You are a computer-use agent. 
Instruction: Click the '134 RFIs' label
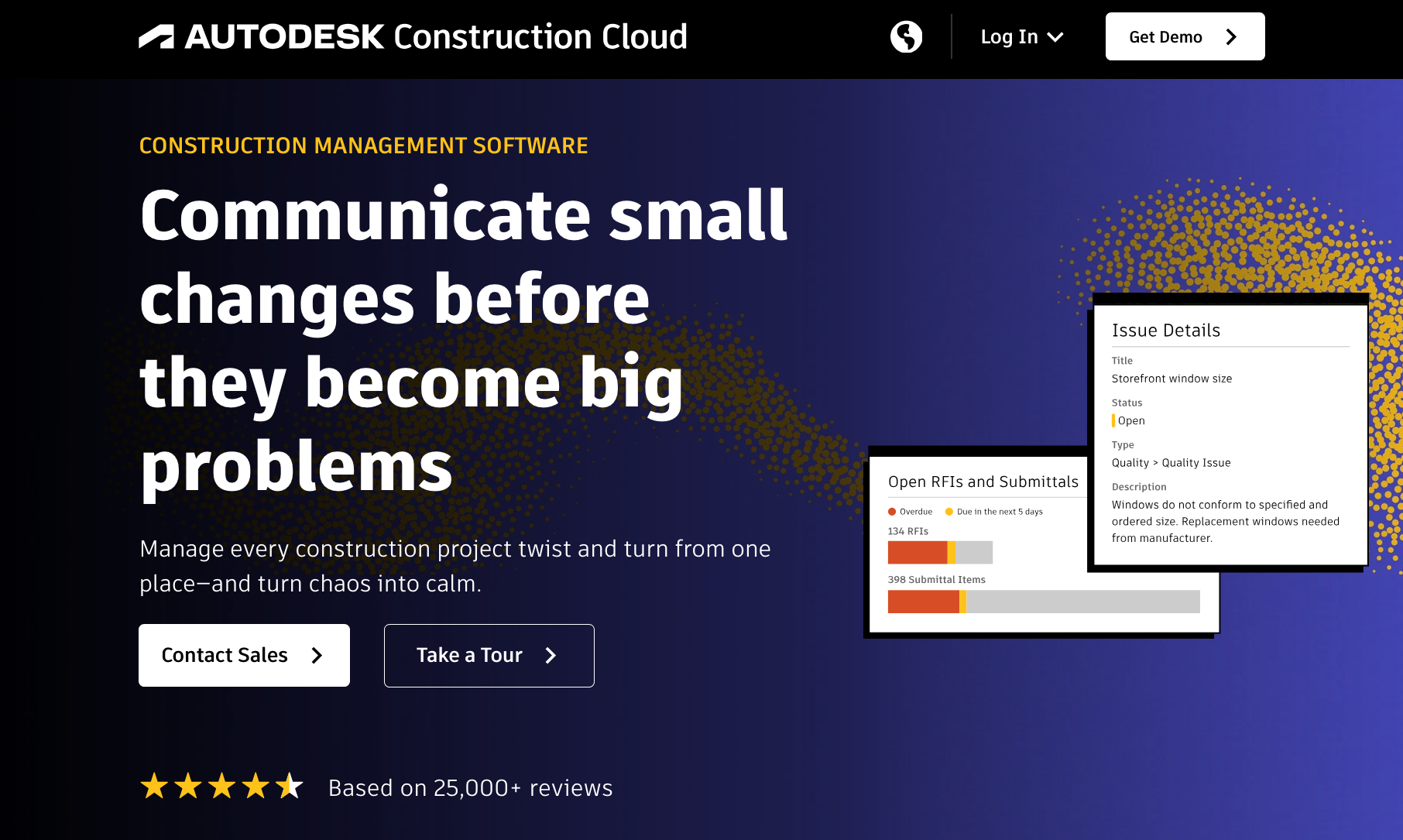click(x=908, y=531)
